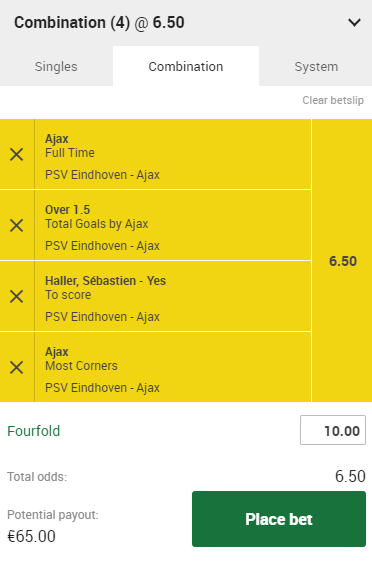Remove the Ajax Full Time selection
This screenshot has width=372, height=564.
[x=17, y=154]
